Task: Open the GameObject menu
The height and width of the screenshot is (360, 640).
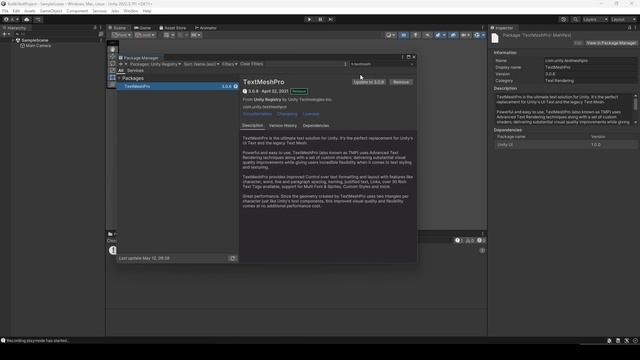Action: tap(51, 11)
